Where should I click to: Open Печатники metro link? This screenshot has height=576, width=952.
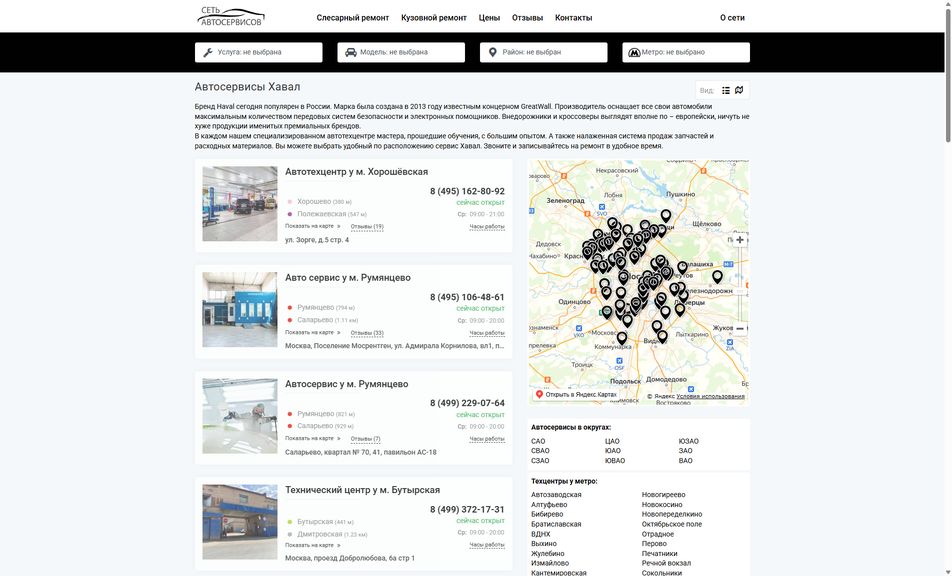pos(659,554)
